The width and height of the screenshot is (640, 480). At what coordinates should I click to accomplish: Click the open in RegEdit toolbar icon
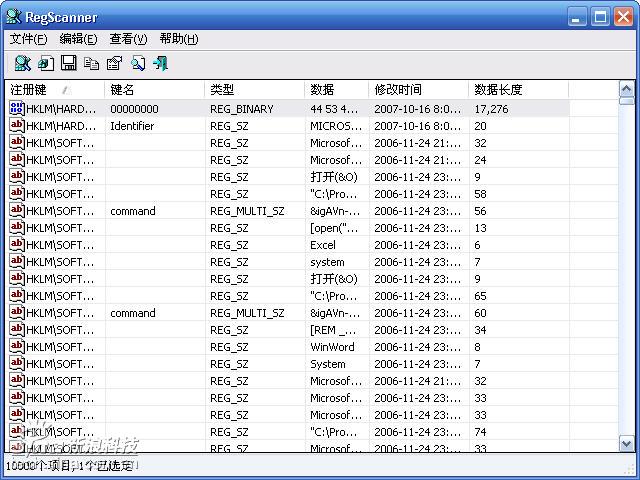pos(46,63)
